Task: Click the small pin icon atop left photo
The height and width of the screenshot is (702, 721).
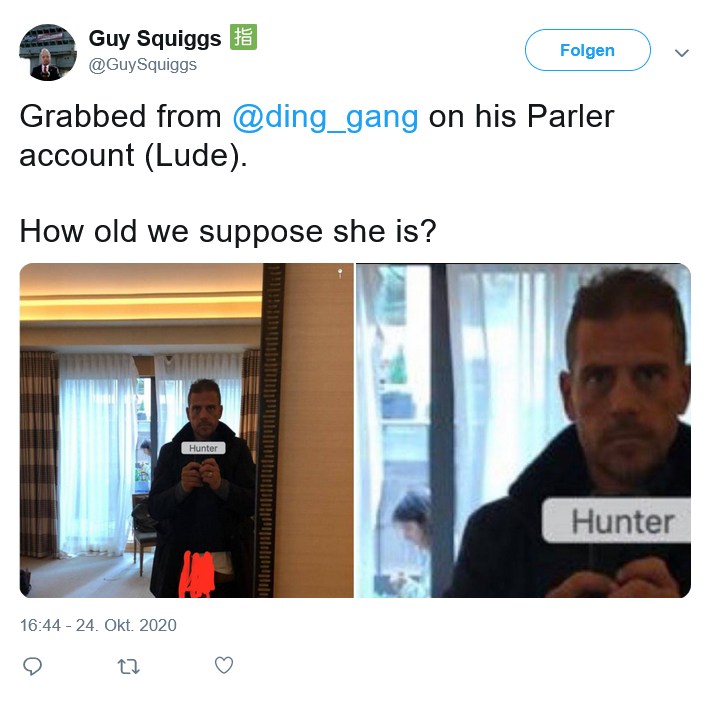Action: point(340,274)
